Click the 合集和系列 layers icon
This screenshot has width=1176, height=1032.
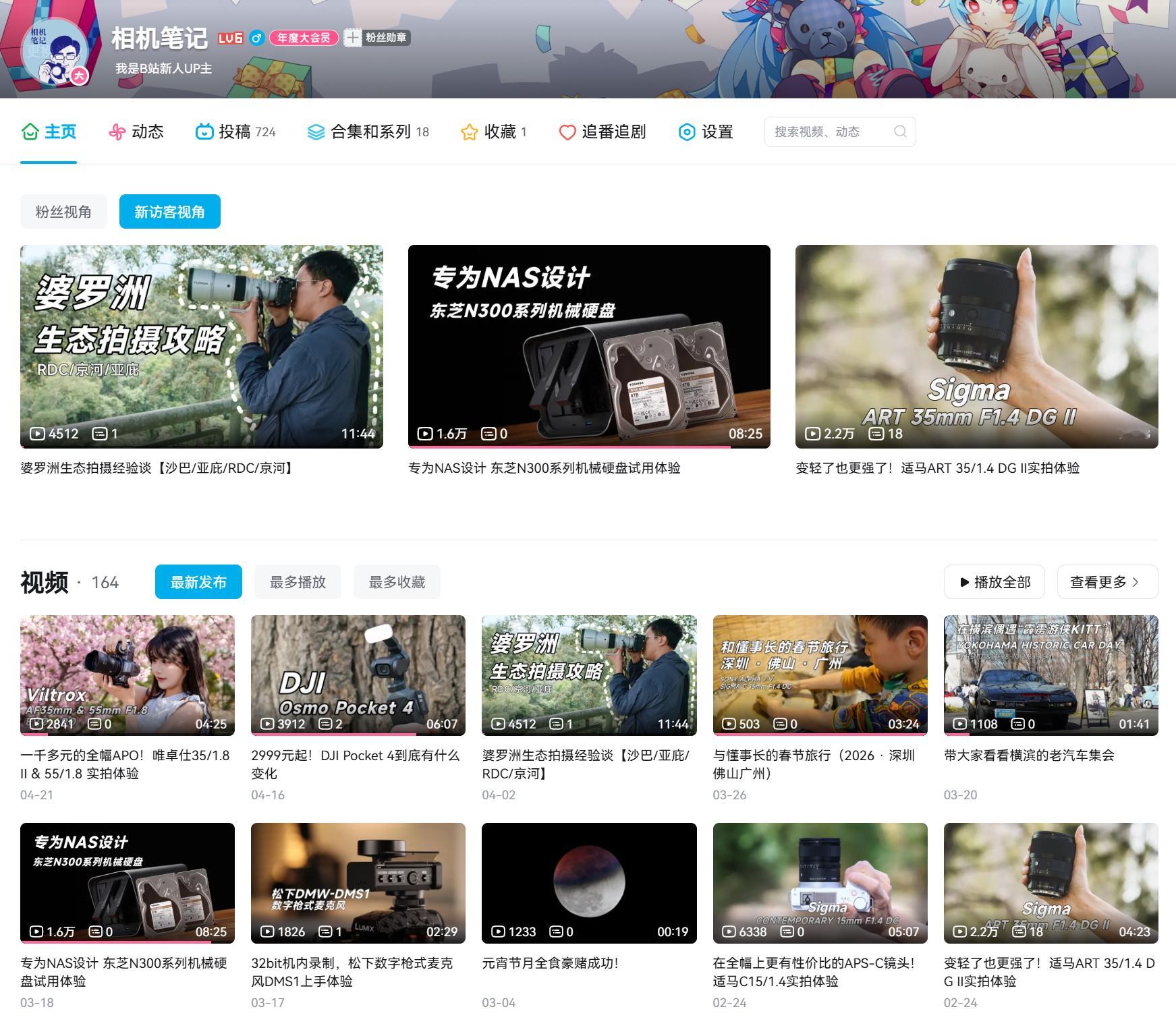coord(316,132)
